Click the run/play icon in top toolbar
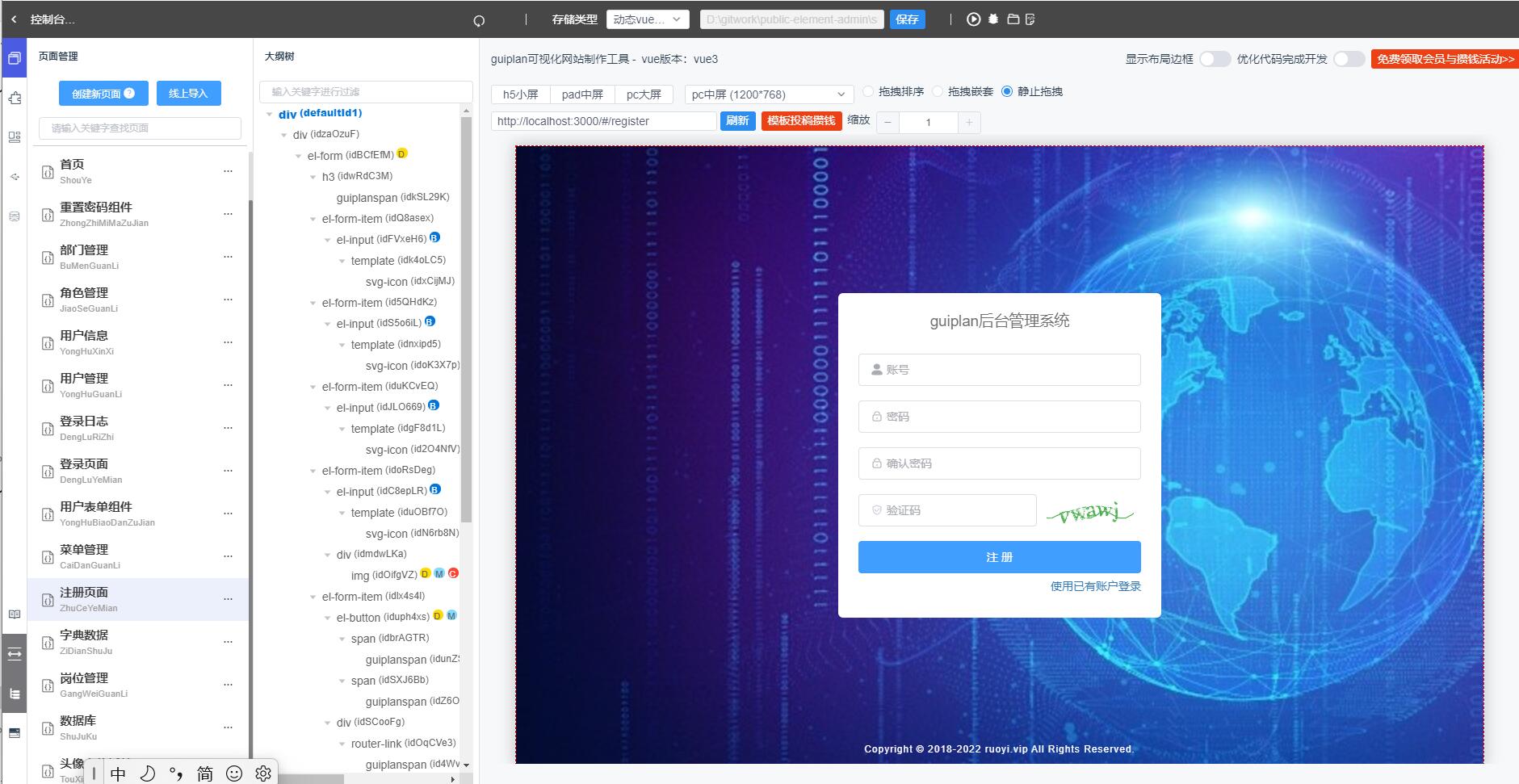The width and height of the screenshot is (1519, 784). 973,19
